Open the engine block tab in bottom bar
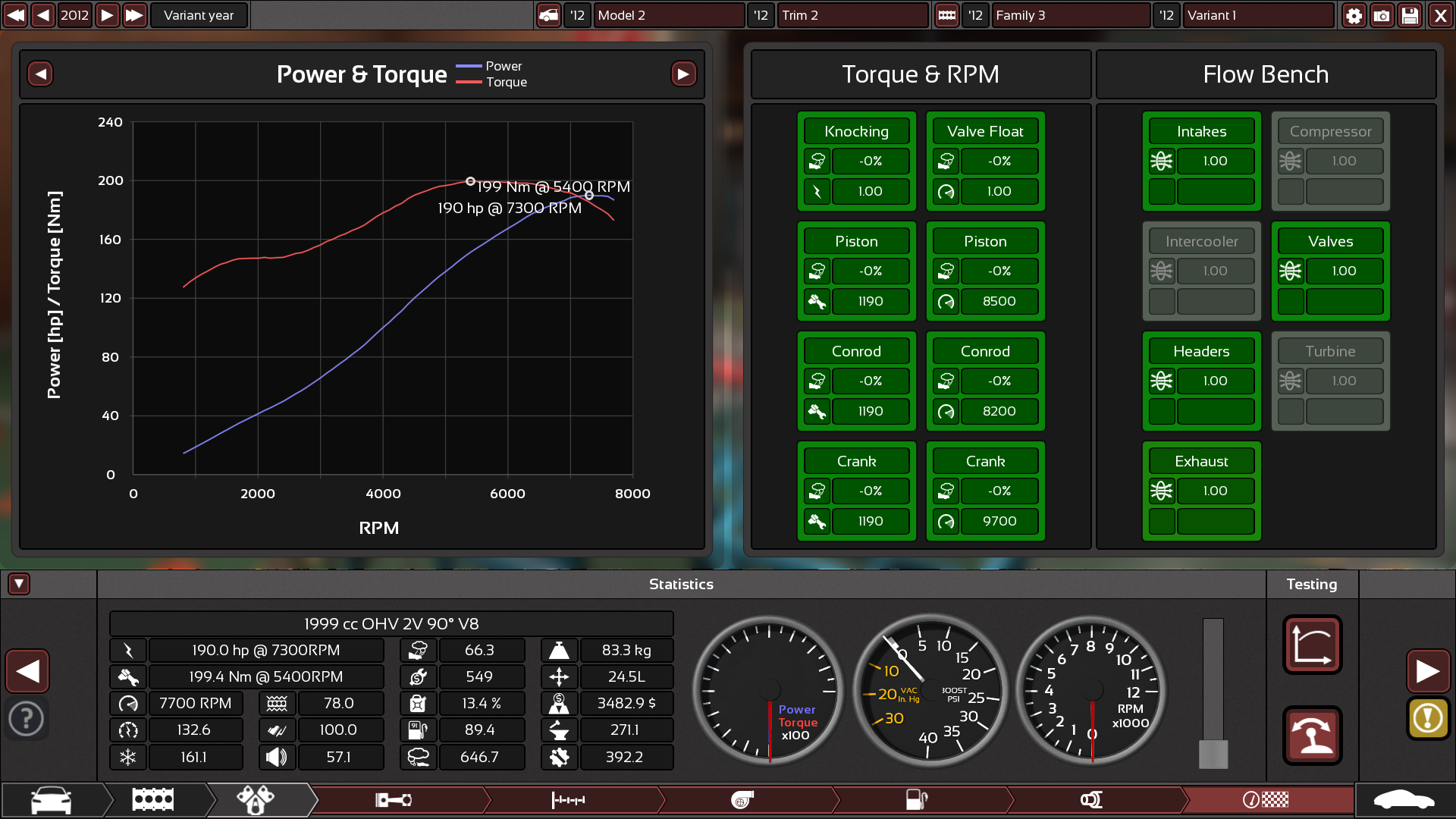The height and width of the screenshot is (819, 1456). point(153,800)
